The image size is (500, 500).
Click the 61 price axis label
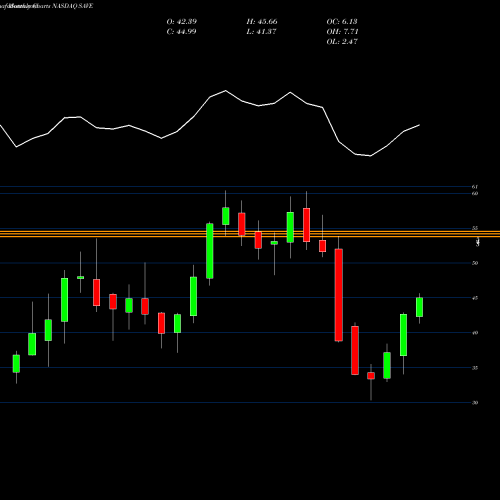click(x=475, y=187)
